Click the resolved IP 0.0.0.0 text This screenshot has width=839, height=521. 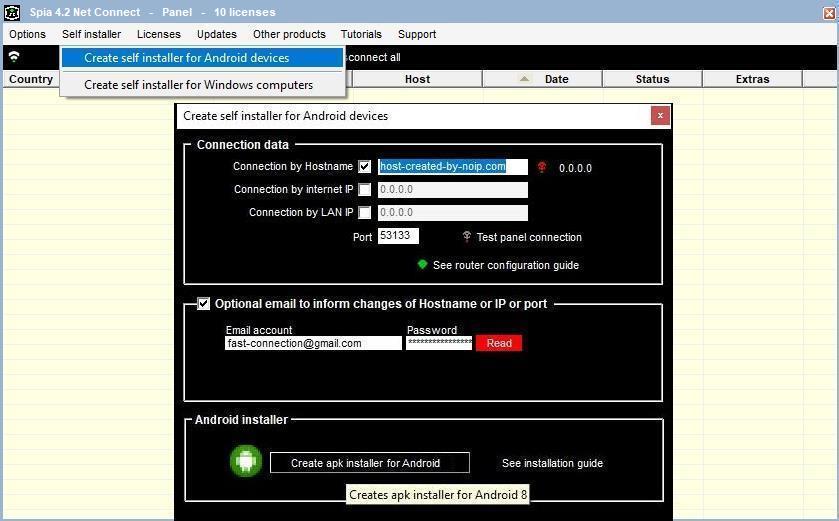tap(575, 168)
